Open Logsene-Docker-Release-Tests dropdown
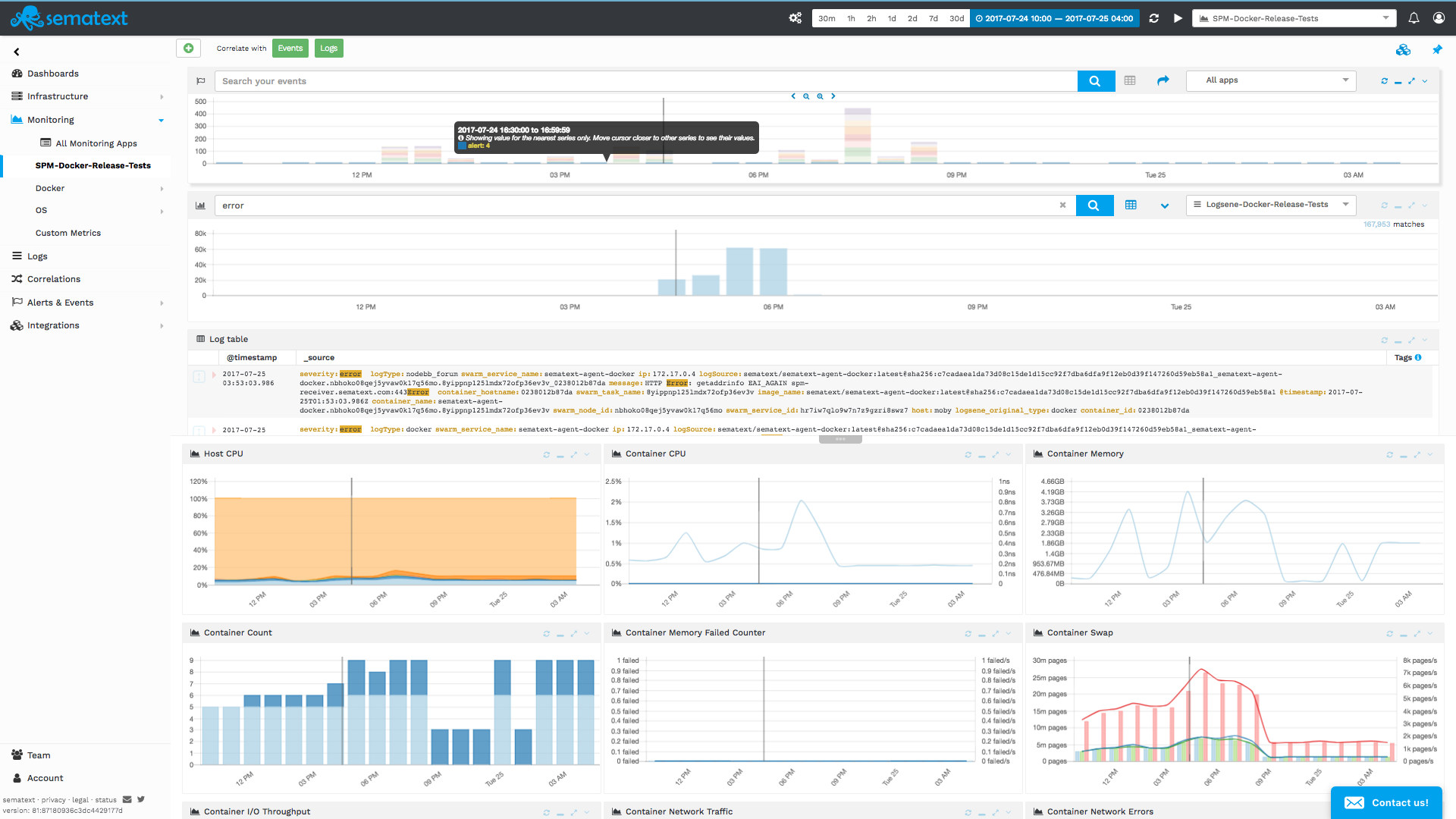The image size is (1456, 819). pos(1270,205)
